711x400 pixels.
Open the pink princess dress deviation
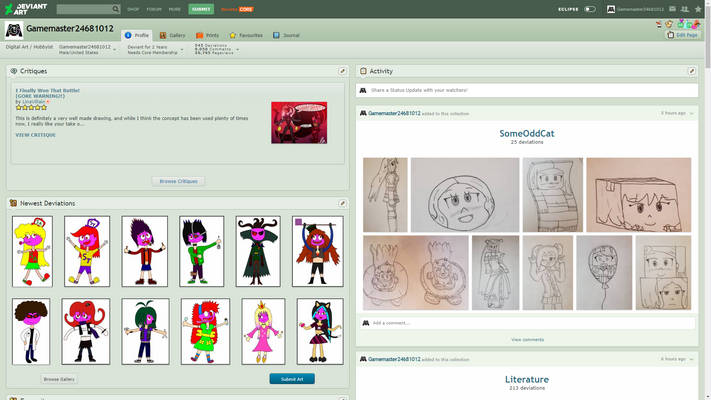[x=263, y=332]
